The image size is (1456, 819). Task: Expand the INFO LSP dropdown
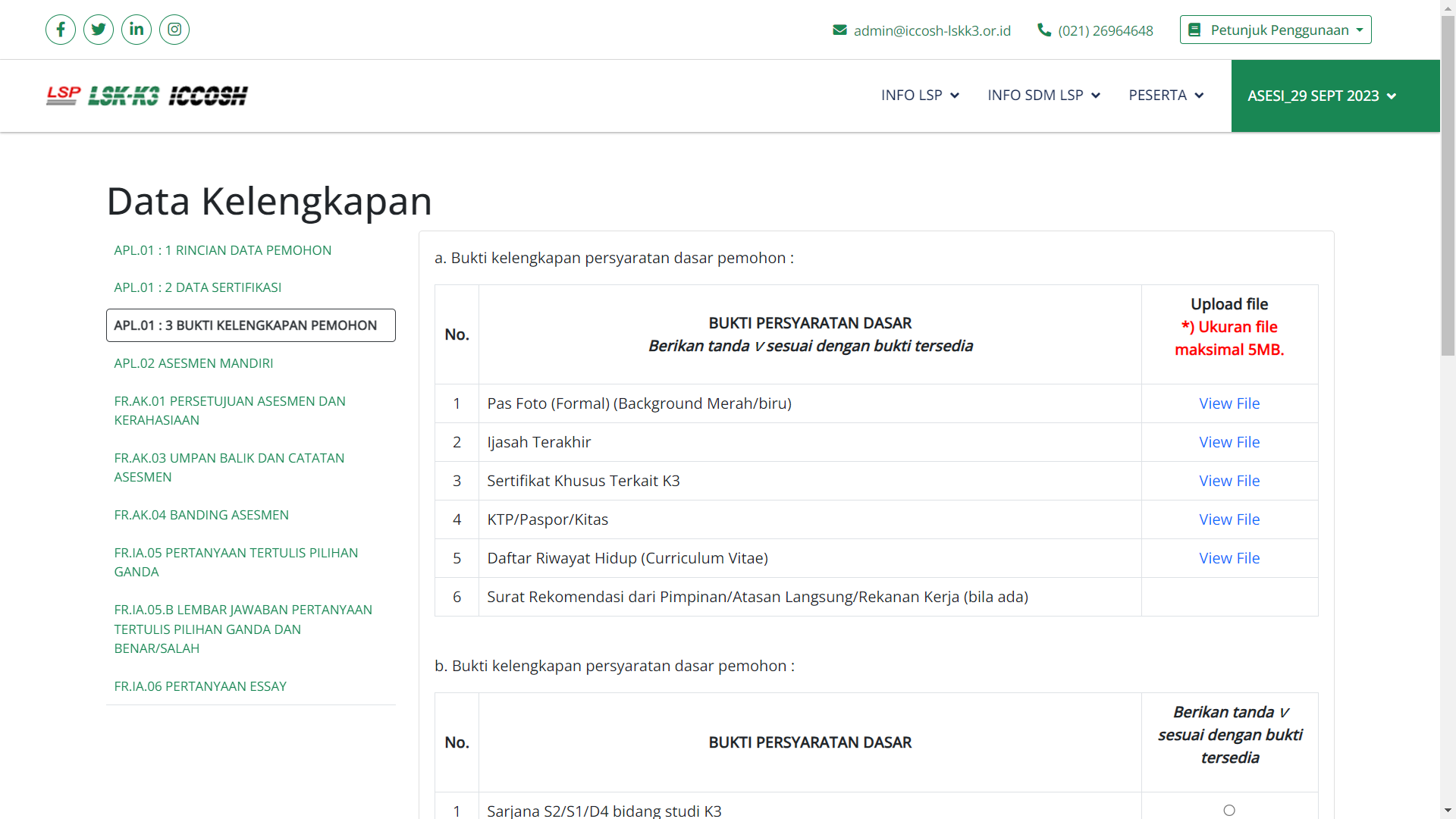pyautogui.click(x=919, y=96)
